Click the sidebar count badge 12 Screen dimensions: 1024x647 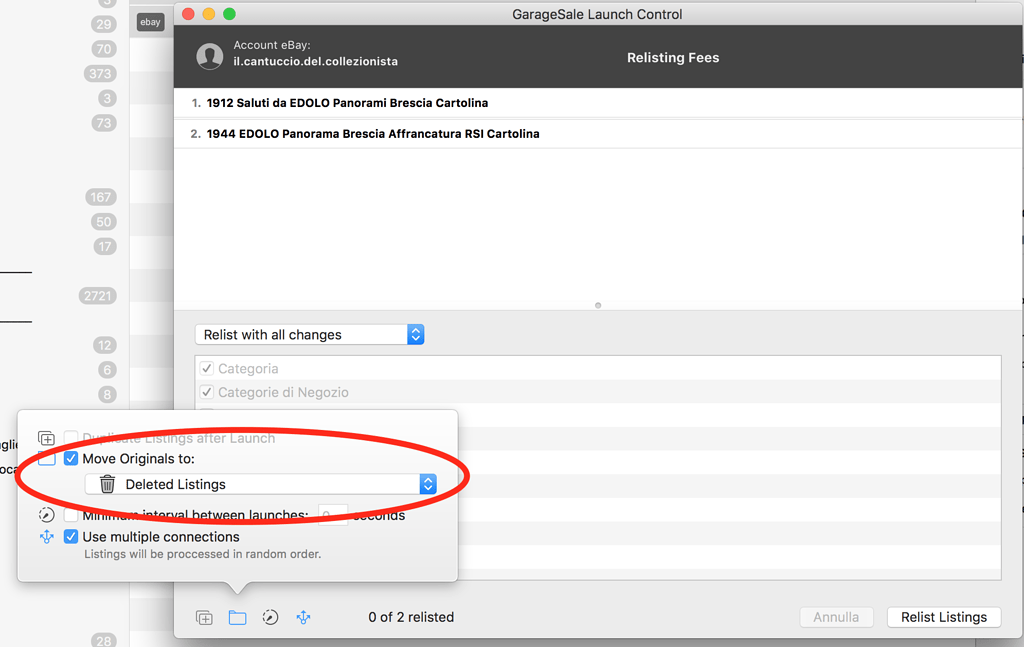104,345
